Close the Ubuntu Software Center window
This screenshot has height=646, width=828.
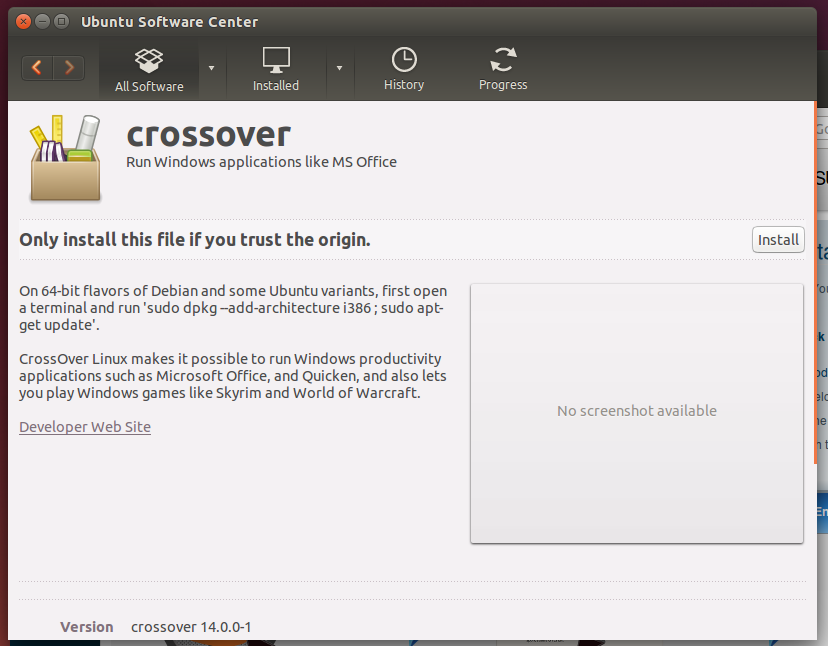[23, 22]
